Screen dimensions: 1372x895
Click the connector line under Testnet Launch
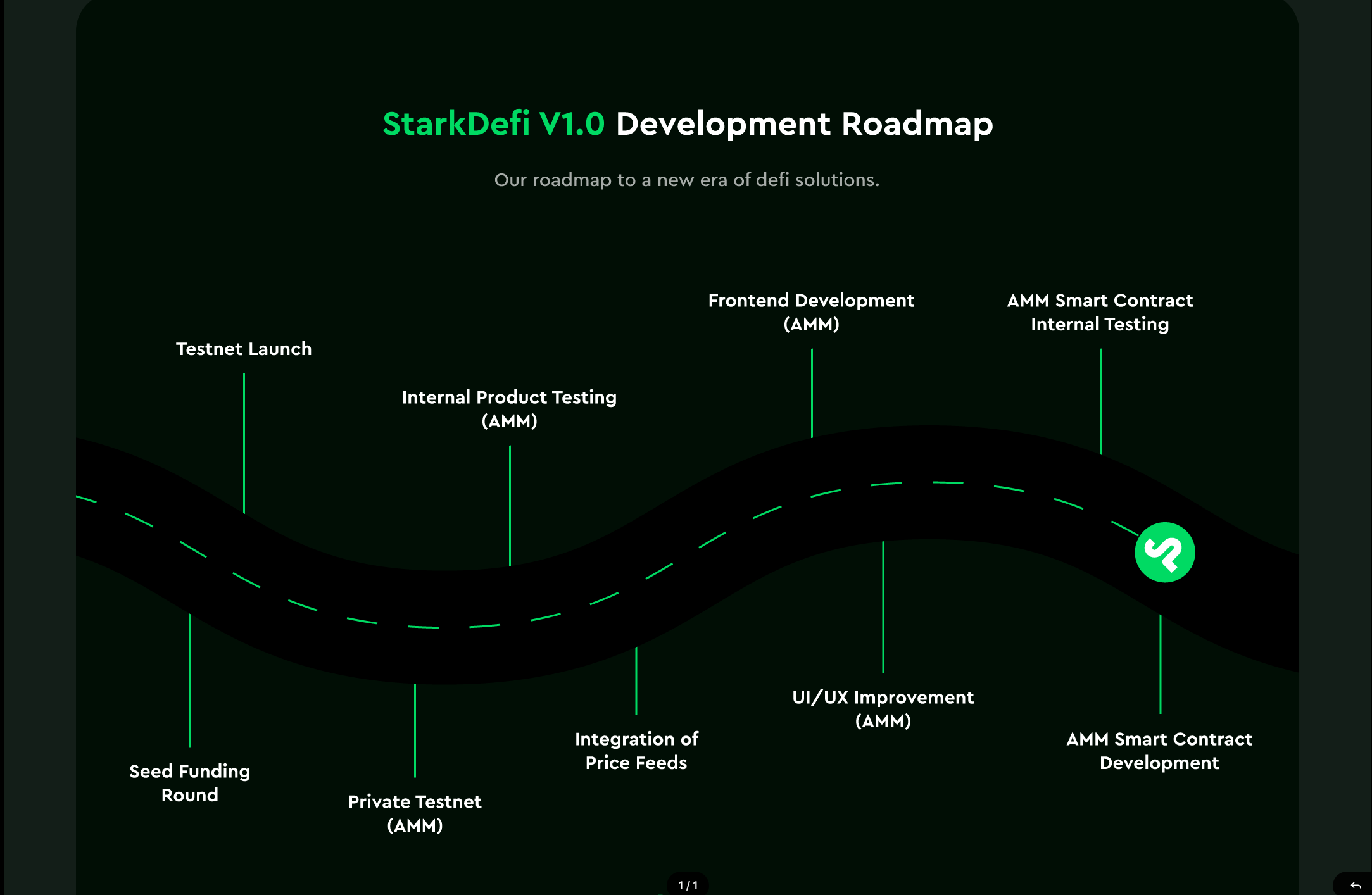pyautogui.click(x=244, y=443)
